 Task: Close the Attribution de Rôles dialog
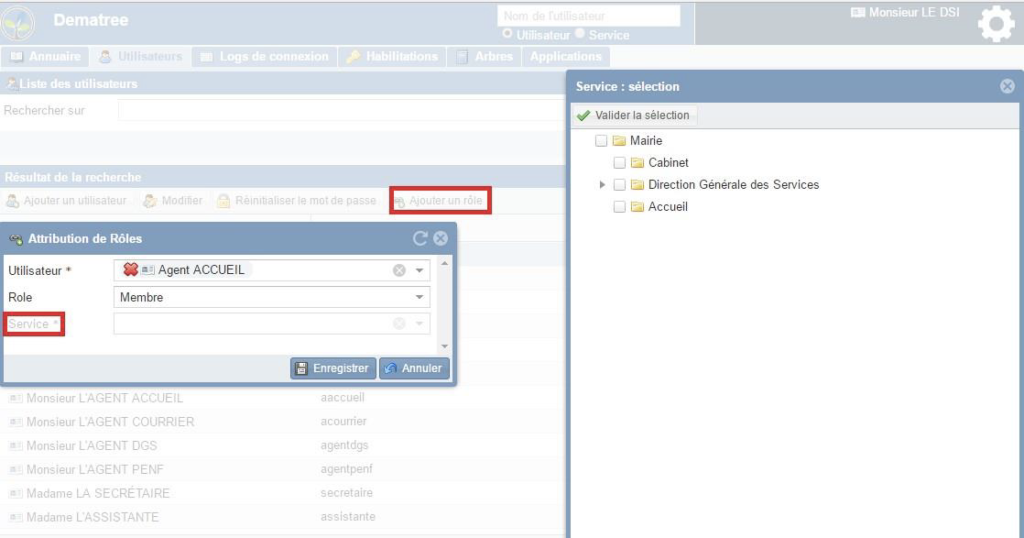[440, 238]
